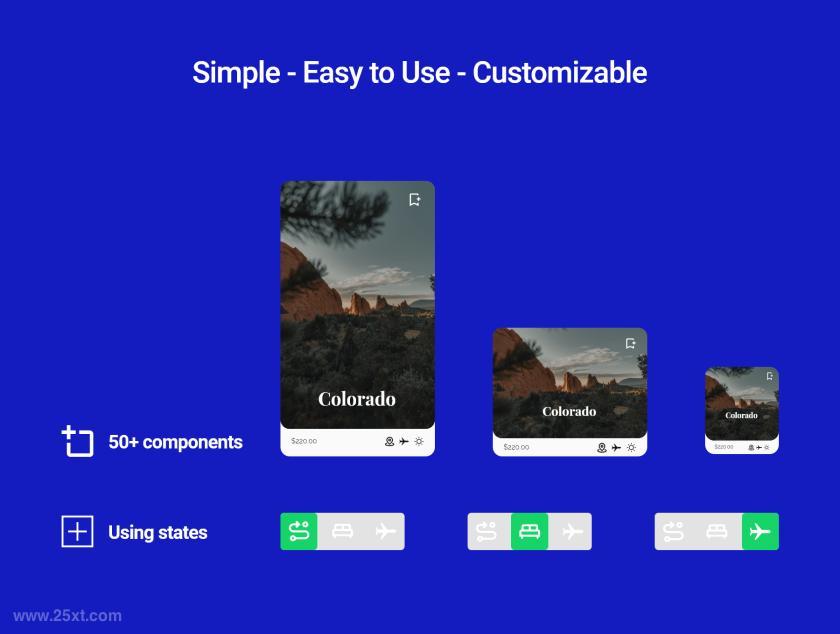Select the active green bed segment
840x634 pixels.
529,532
